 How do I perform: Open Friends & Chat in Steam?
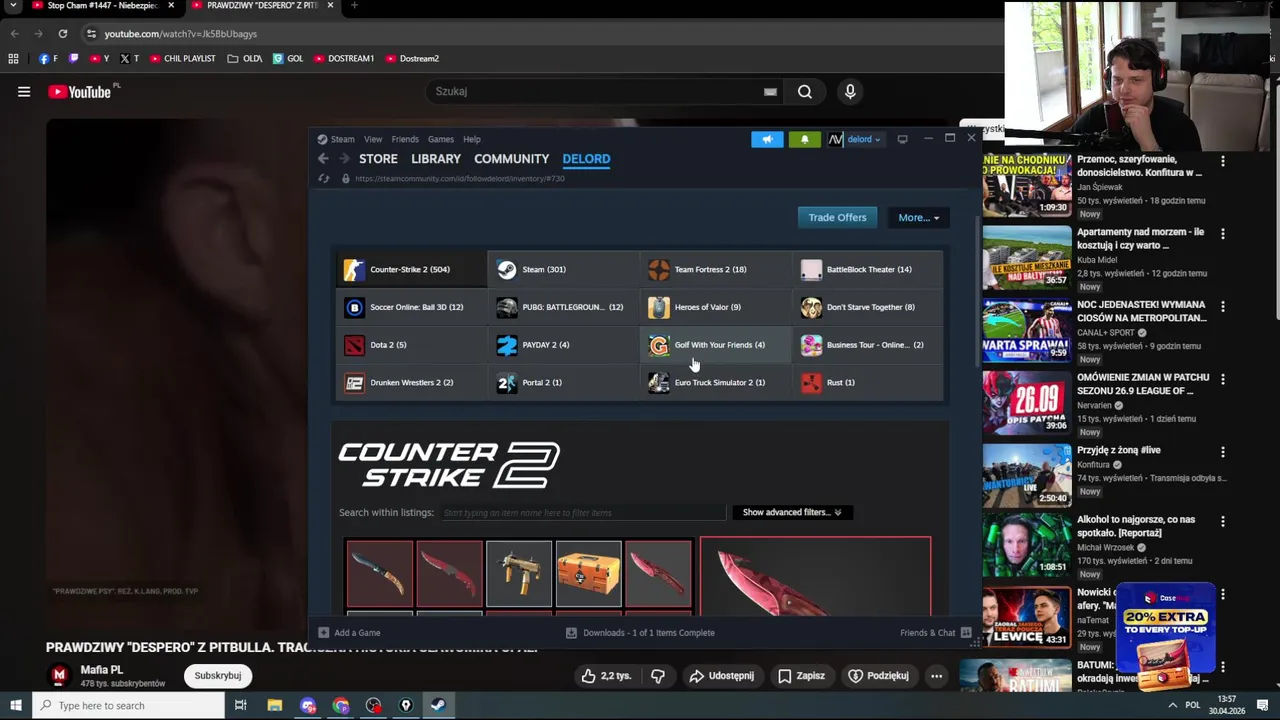point(936,632)
